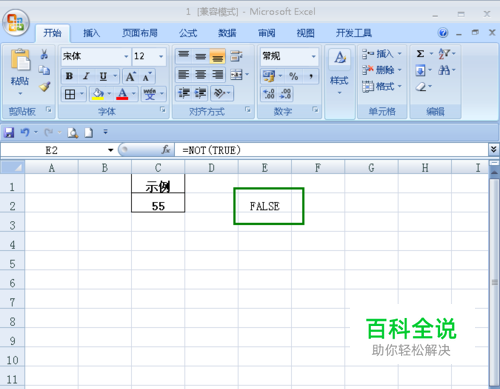
Task: Align text right
Action: 218,75
